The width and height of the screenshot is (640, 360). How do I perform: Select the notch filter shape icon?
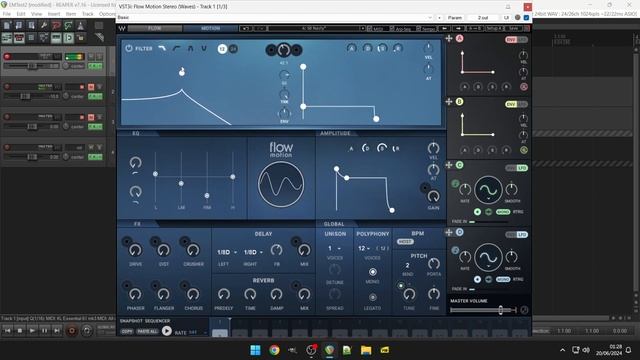click(x=204, y=49)
